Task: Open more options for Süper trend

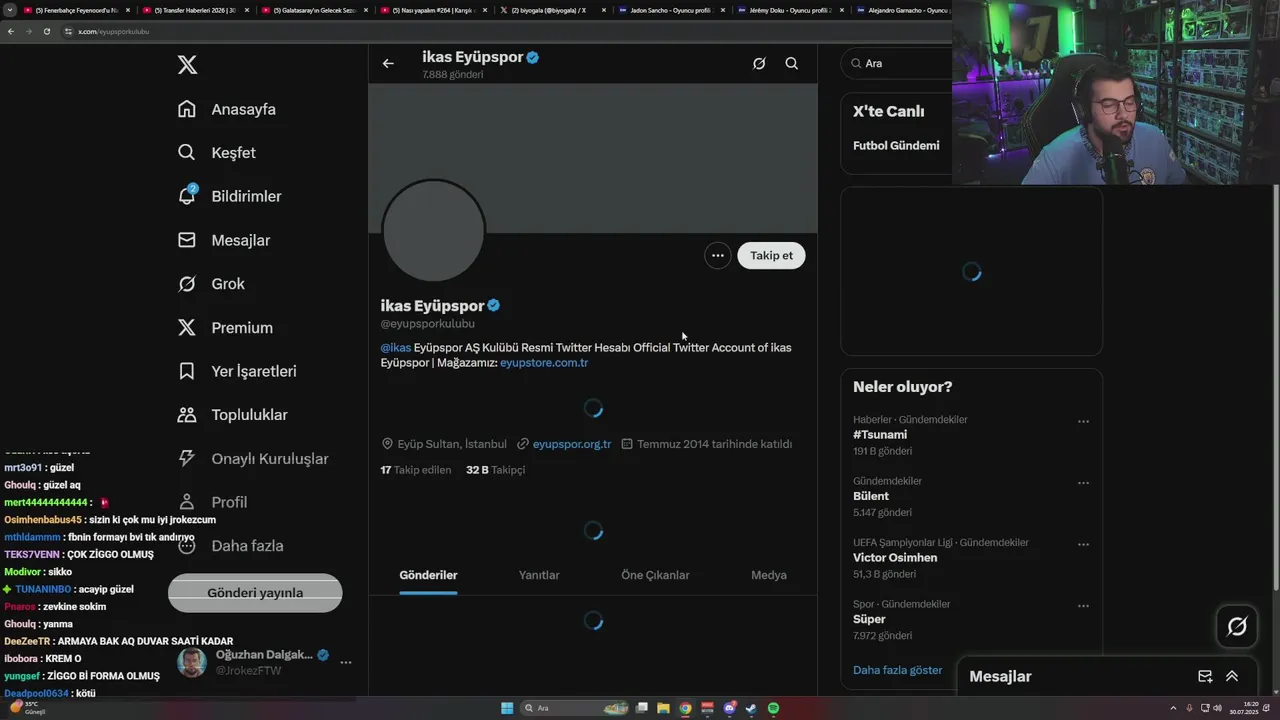Action: click(1083, 606)
